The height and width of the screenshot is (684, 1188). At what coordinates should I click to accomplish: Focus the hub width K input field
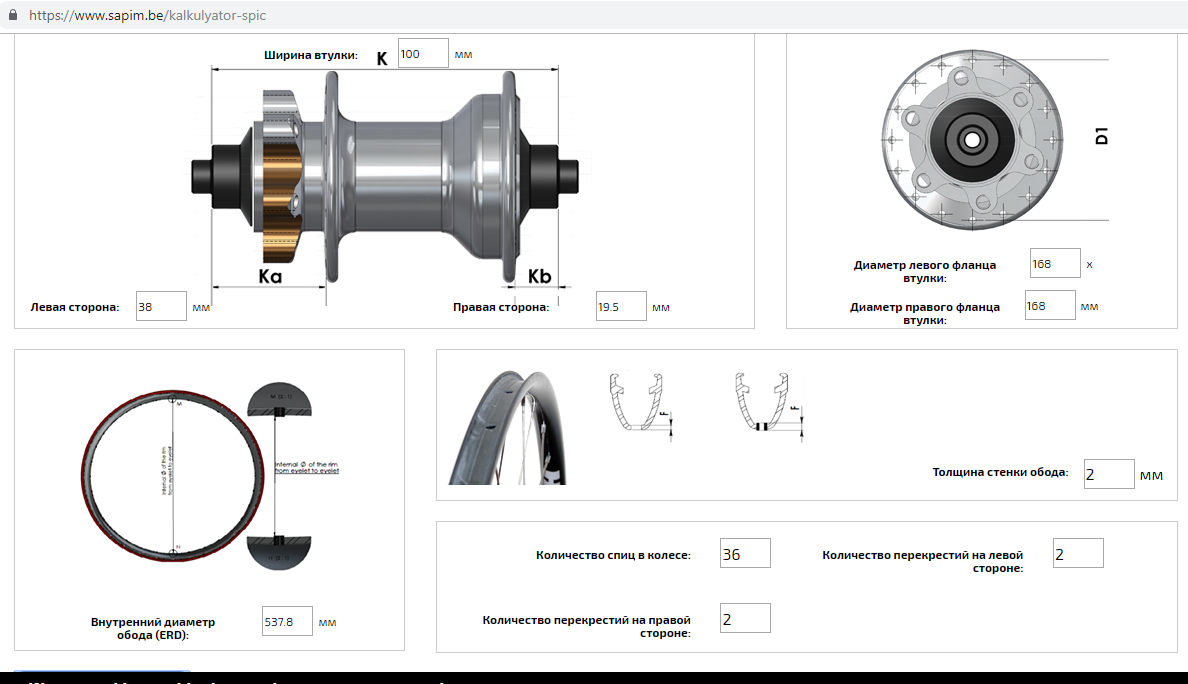[423, 53]
